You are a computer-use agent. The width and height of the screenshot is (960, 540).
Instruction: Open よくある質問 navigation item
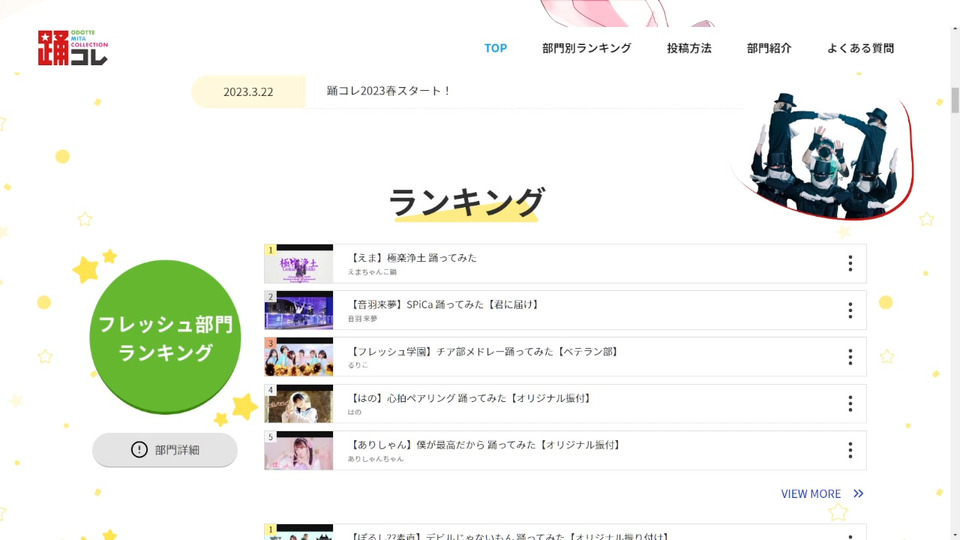click(x=860, y=48)
